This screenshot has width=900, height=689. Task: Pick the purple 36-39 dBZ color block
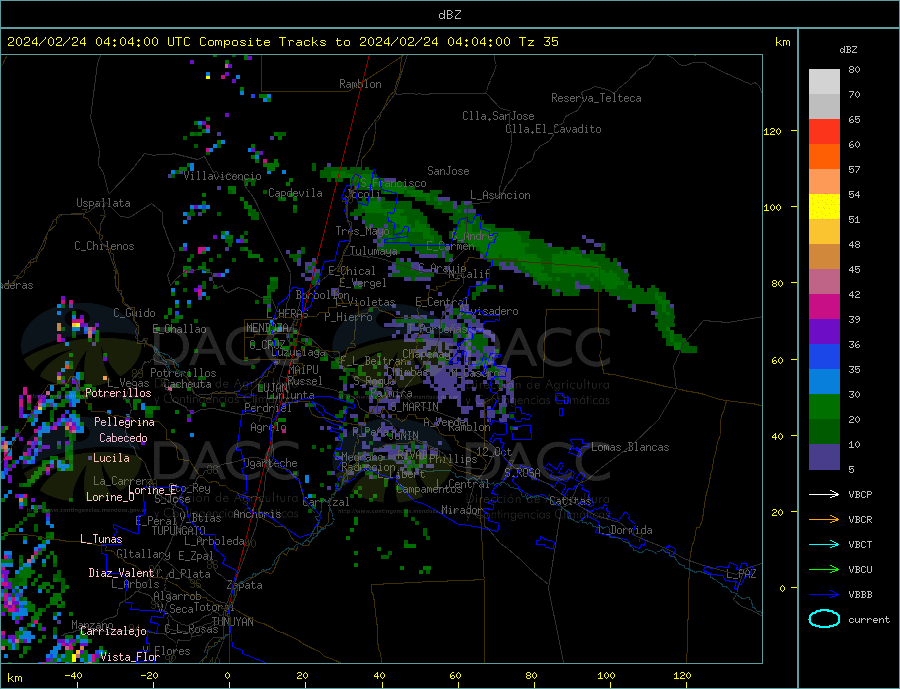coord(824,332)
